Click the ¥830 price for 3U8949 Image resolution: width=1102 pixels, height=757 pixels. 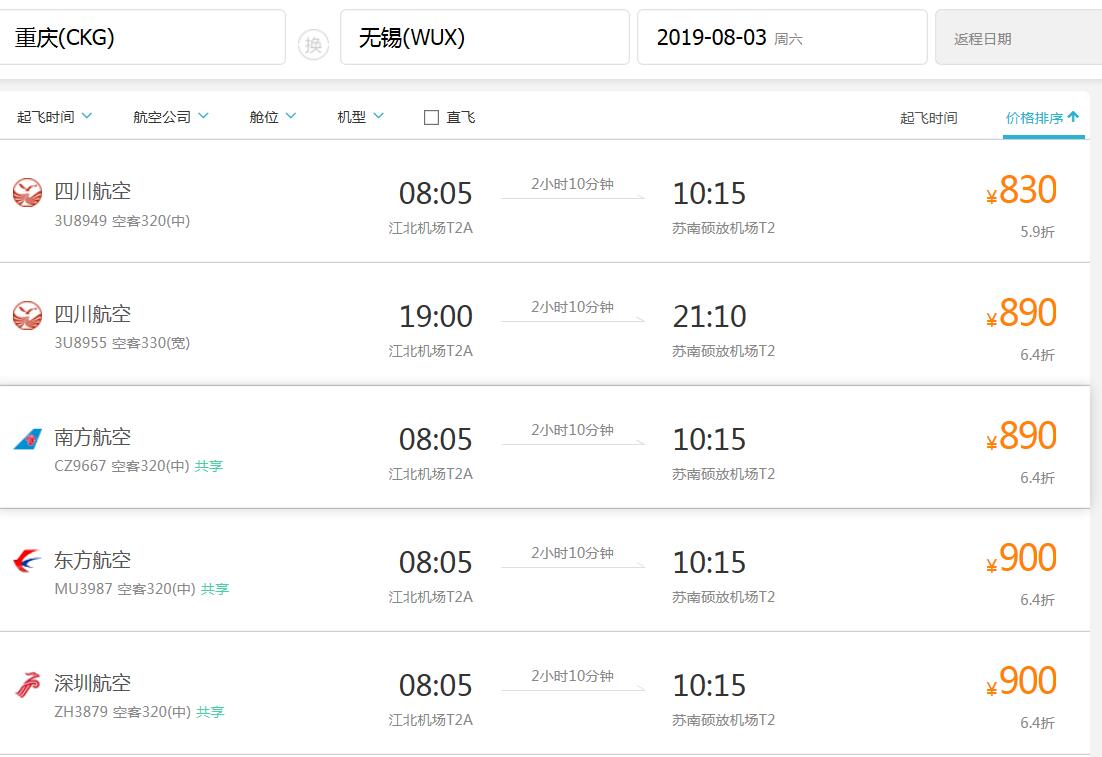point(1021,190)
